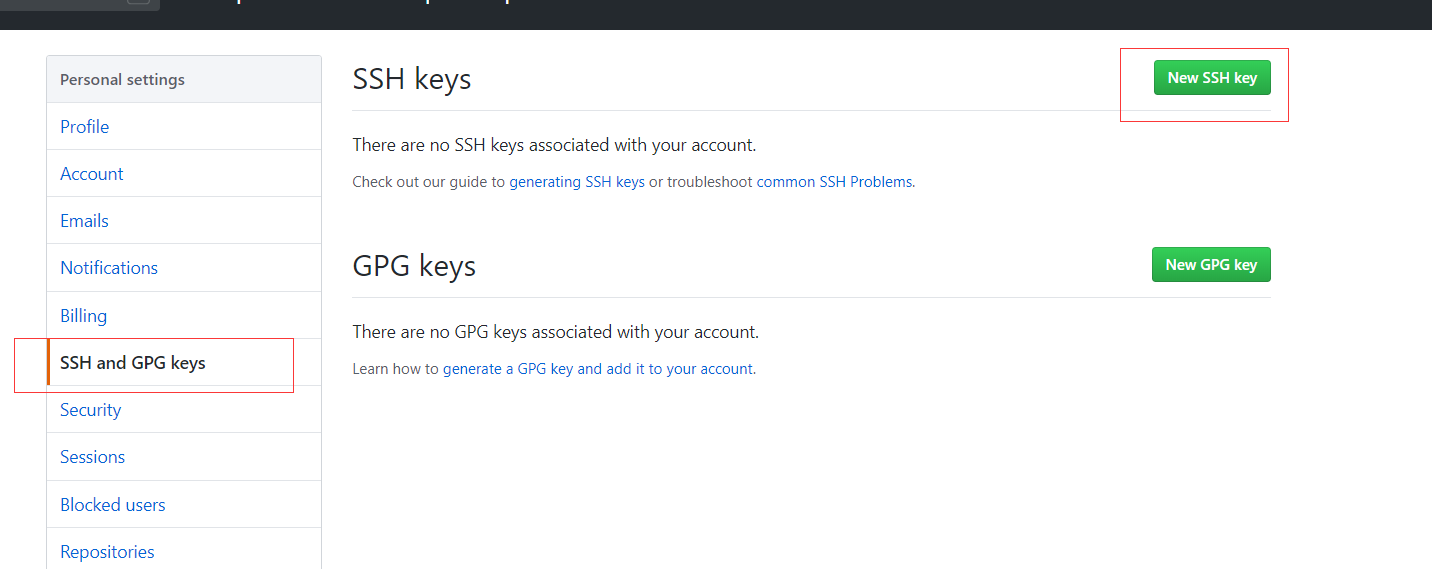Navigate to Security settings

coord(91,410)
